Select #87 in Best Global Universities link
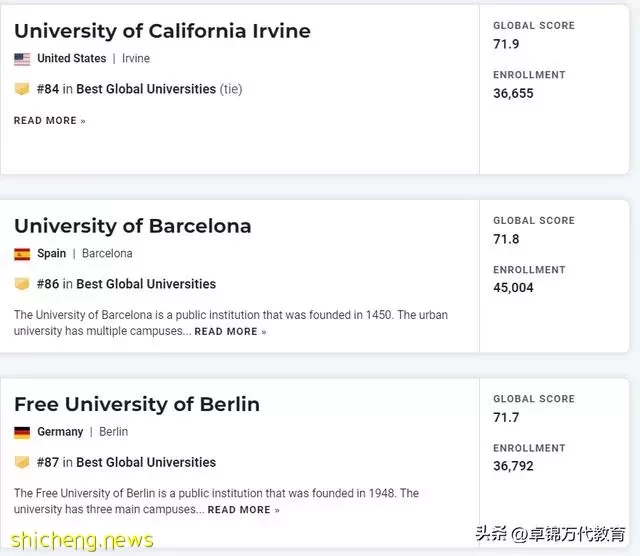The height and width of the screenshot is (556, 640). 127,463
